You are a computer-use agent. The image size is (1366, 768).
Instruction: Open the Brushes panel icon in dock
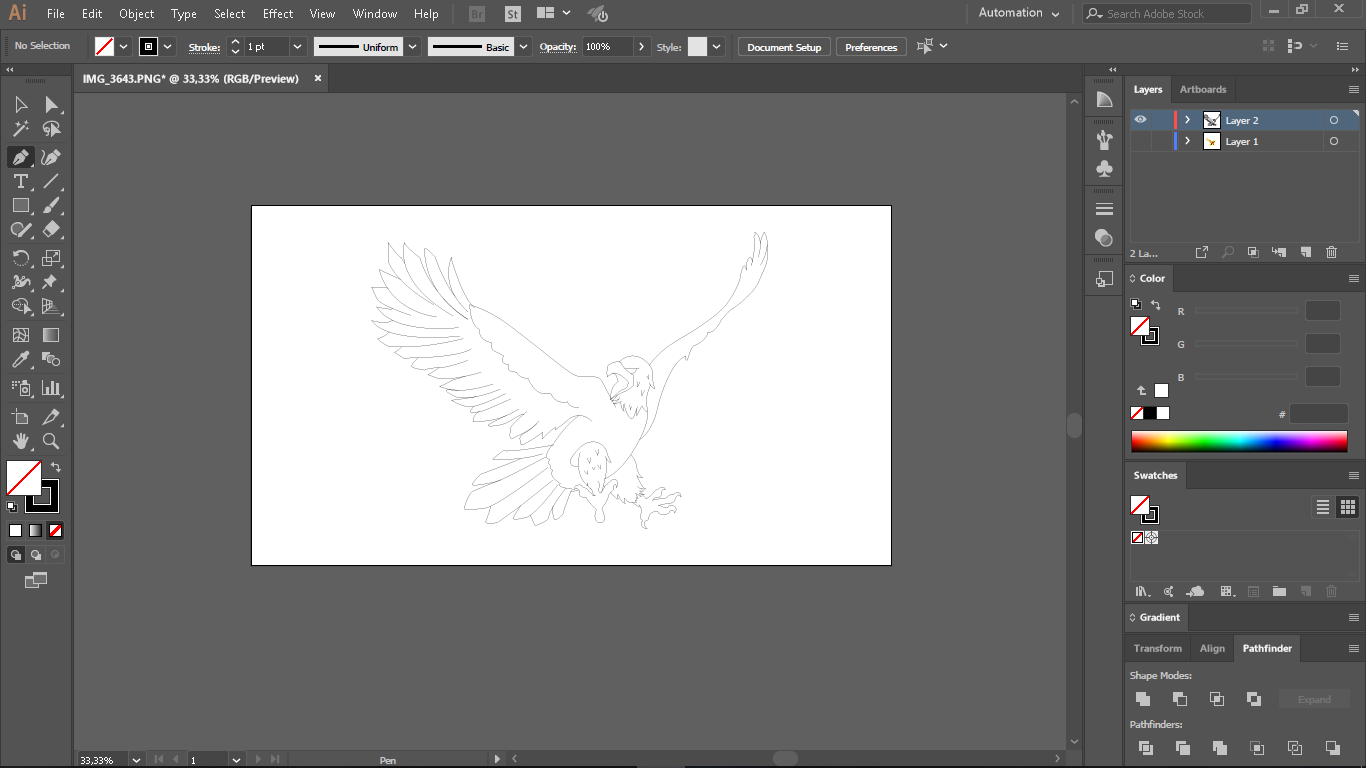coord(1104,139)
